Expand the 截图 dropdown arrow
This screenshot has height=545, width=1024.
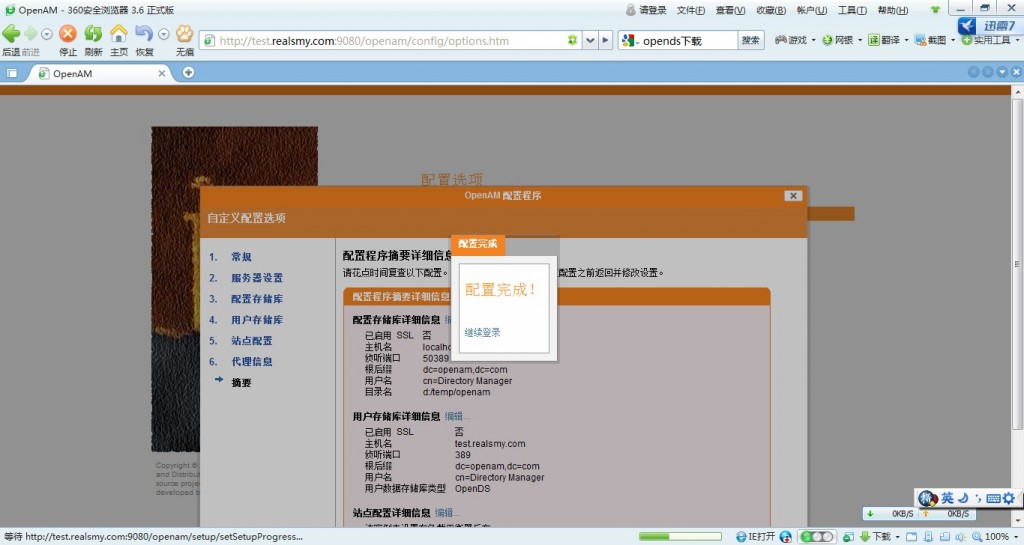pyautogui.click(x=953, y=40)
